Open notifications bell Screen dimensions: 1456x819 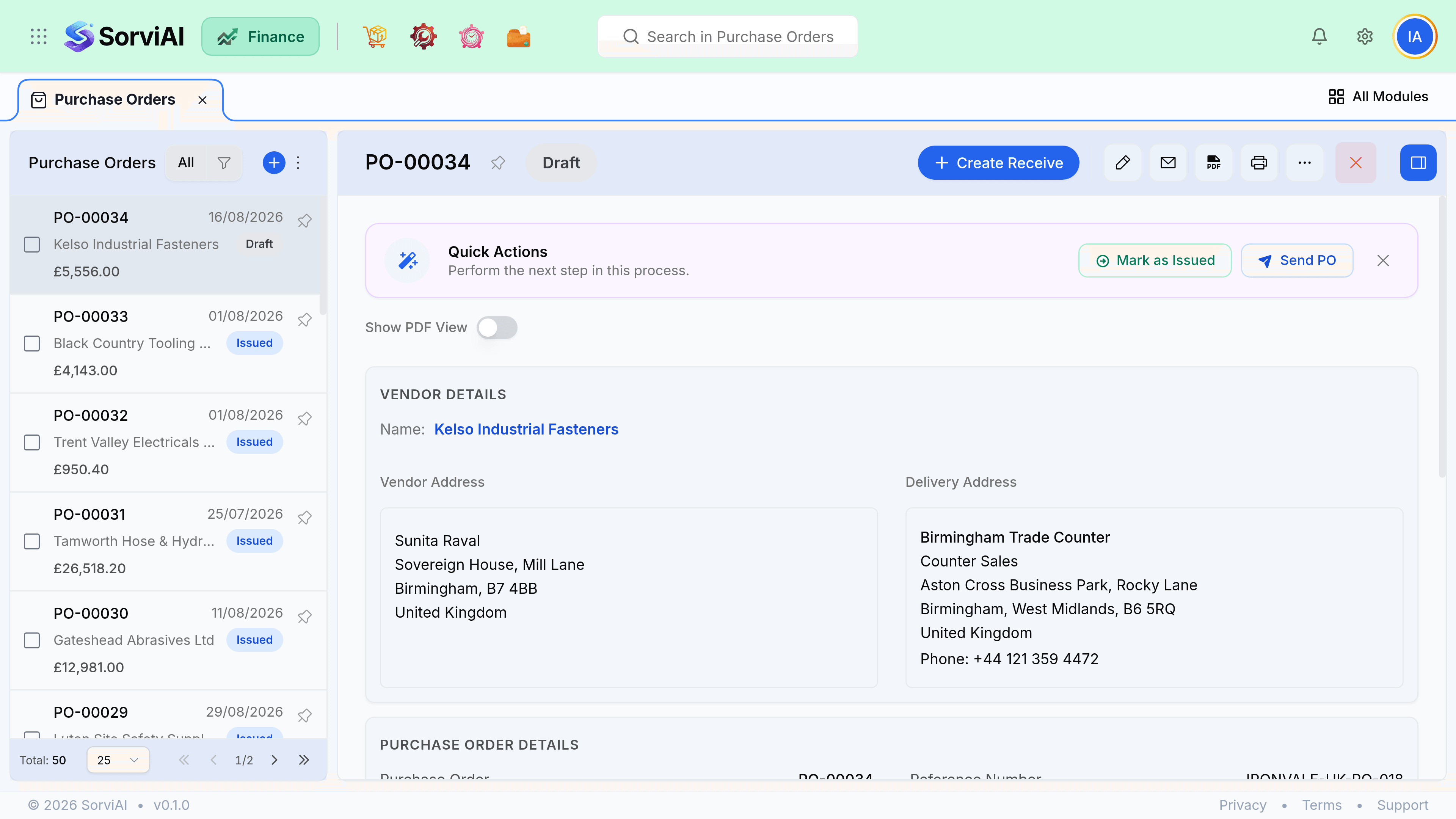tap(1319, 37)
